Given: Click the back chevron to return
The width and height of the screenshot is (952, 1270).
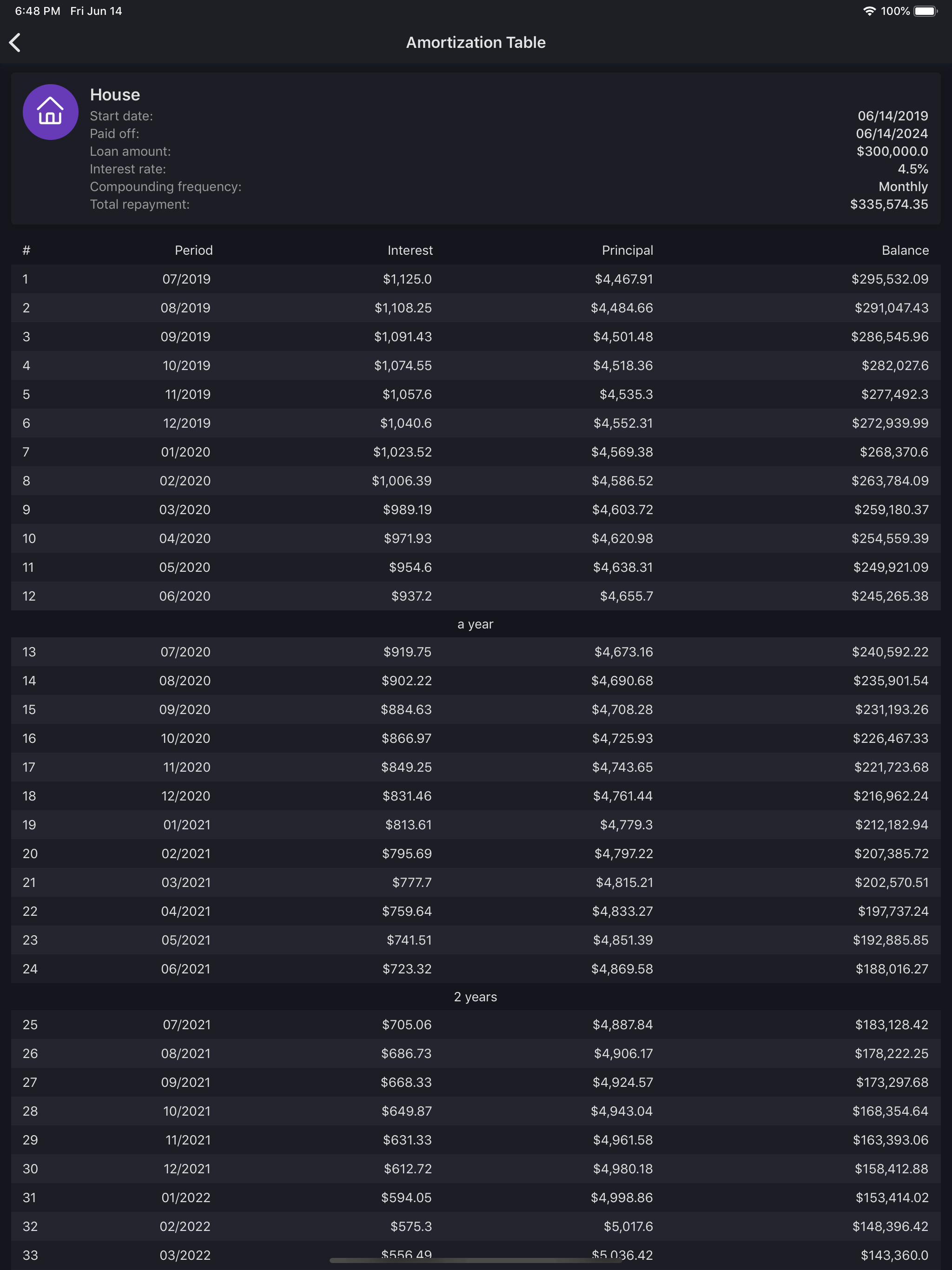Looking at the screenshot, I should [x=15, y=42].
